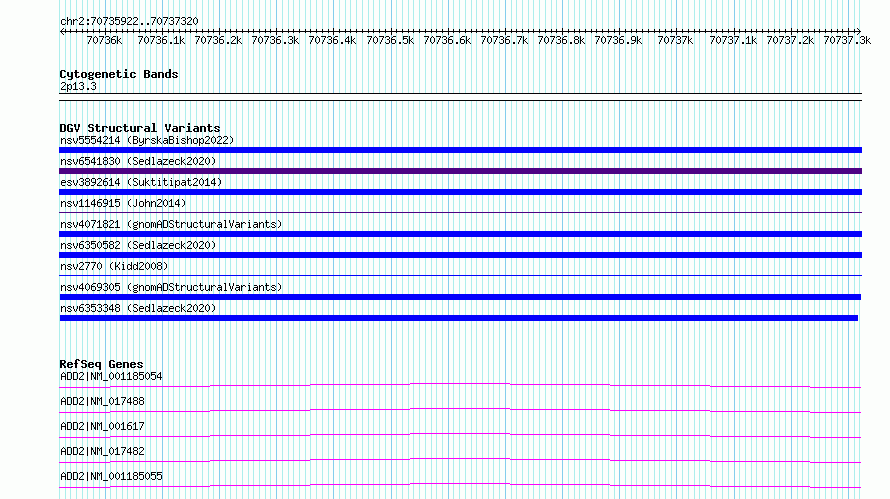Open variant nsv2770 (Kidd2008) label
This screenshot has height=499, width=890.
coord(114,266)
